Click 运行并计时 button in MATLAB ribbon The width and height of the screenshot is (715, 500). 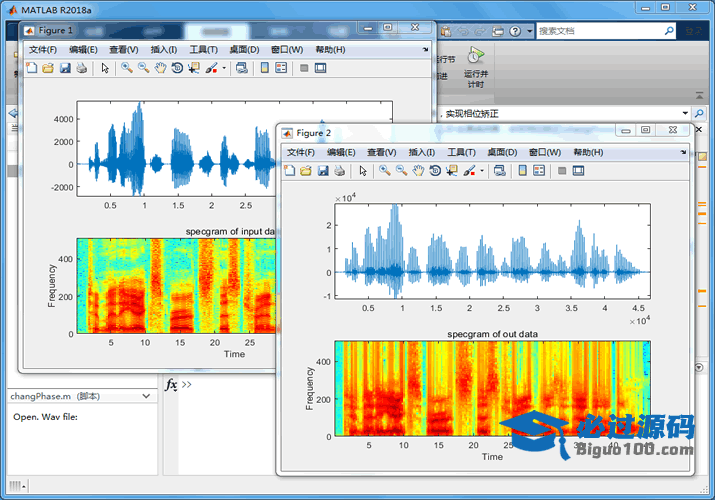(476, 67)
